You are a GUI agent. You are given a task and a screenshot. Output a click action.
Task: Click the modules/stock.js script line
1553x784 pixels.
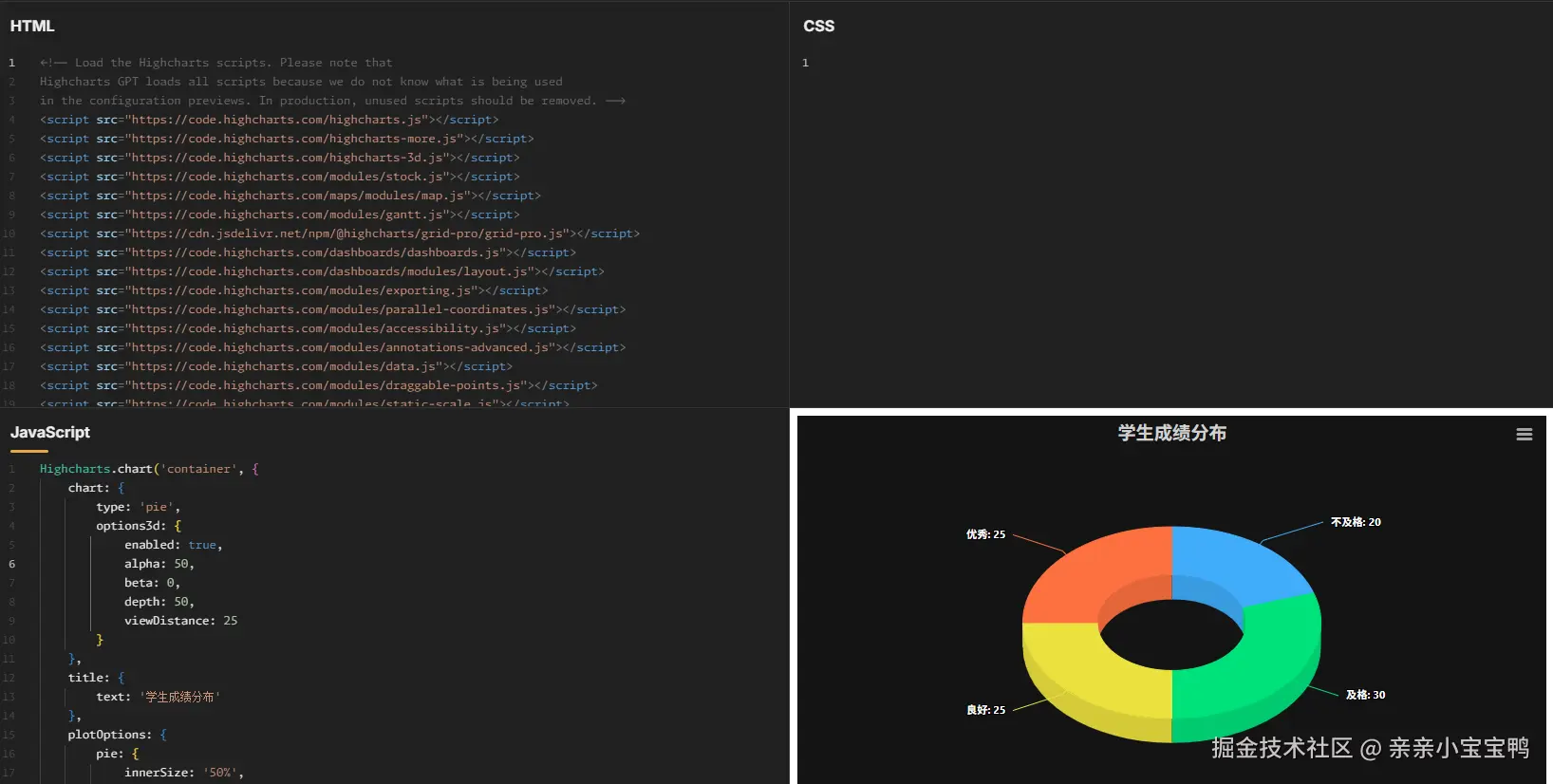click(x=279, y=177)
